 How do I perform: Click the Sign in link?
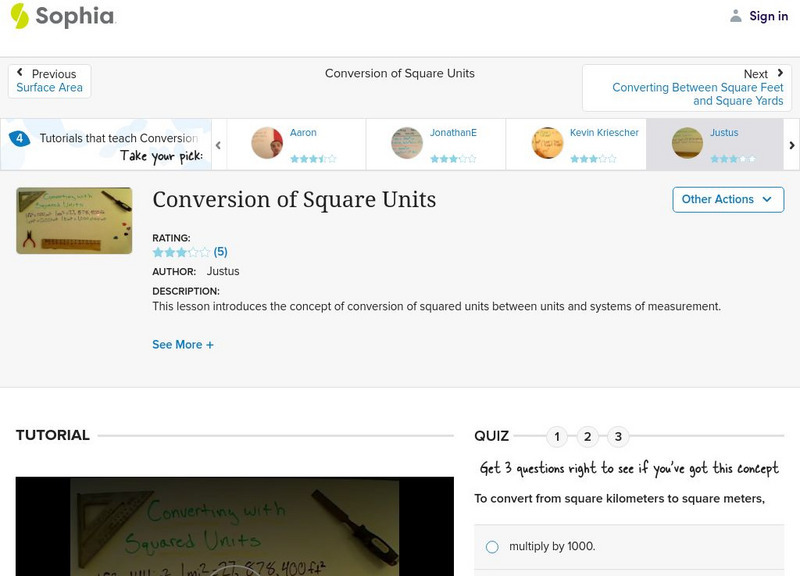click(x=768, y=16)
